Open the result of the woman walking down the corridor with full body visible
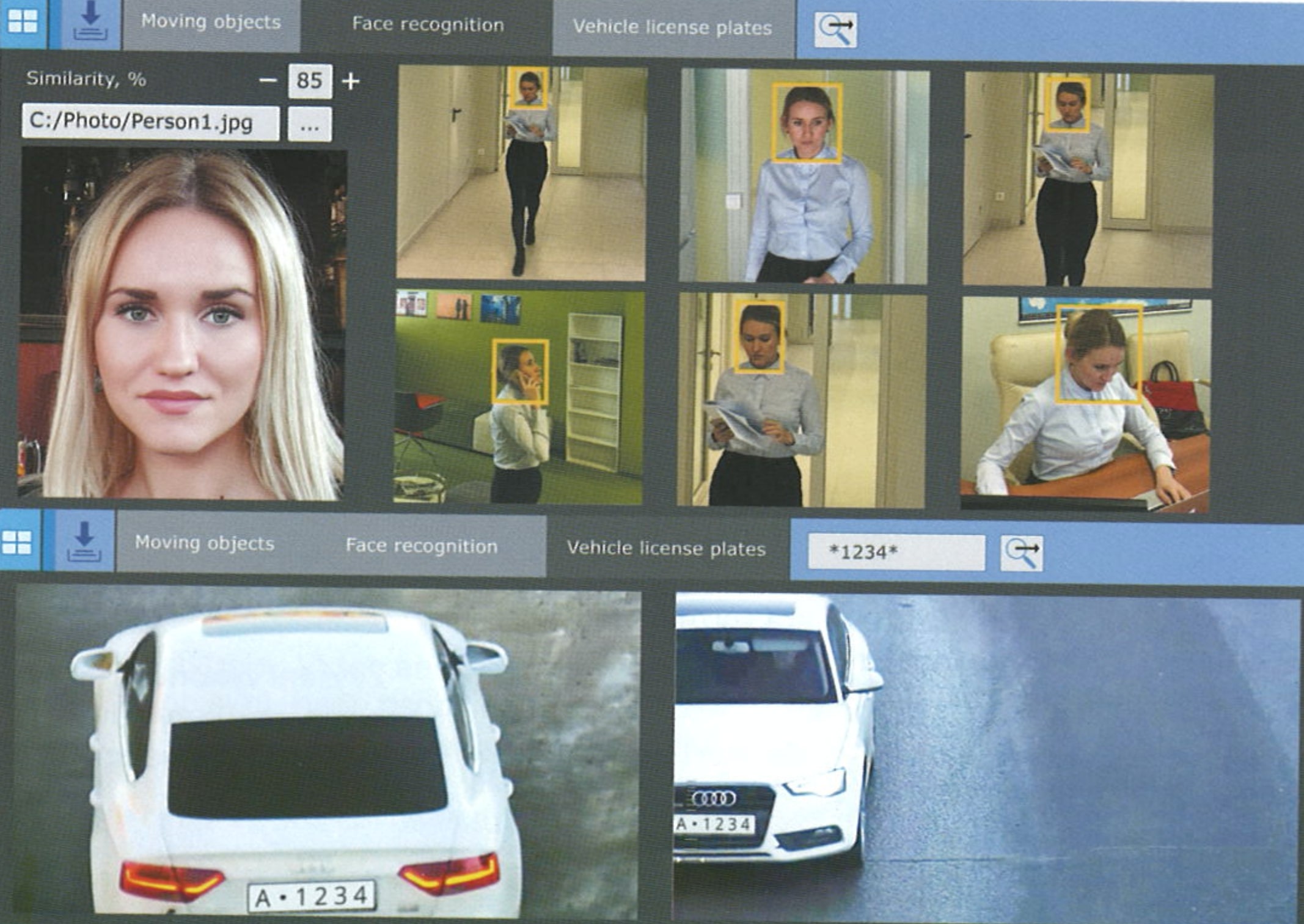This screenshot has height=924, width=1304. (x=521, y=174)
